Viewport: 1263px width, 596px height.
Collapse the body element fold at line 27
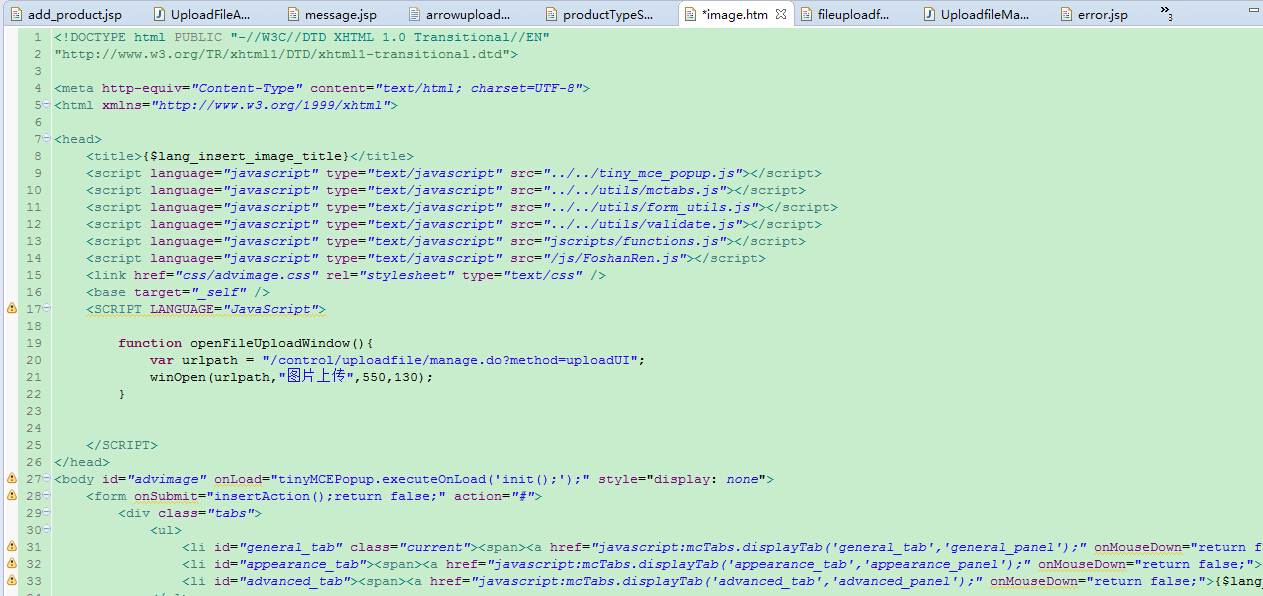(46, 479)
